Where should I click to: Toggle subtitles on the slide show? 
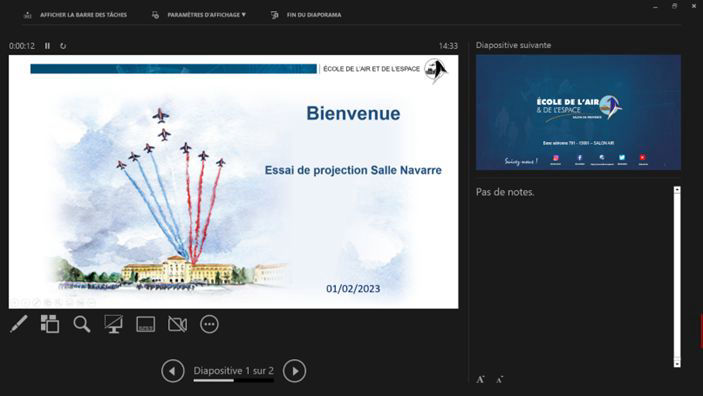tap(146, 324)
